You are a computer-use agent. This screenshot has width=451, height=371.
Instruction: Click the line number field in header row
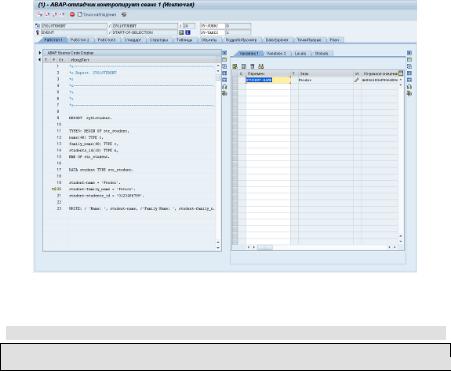tap(189, 26)
